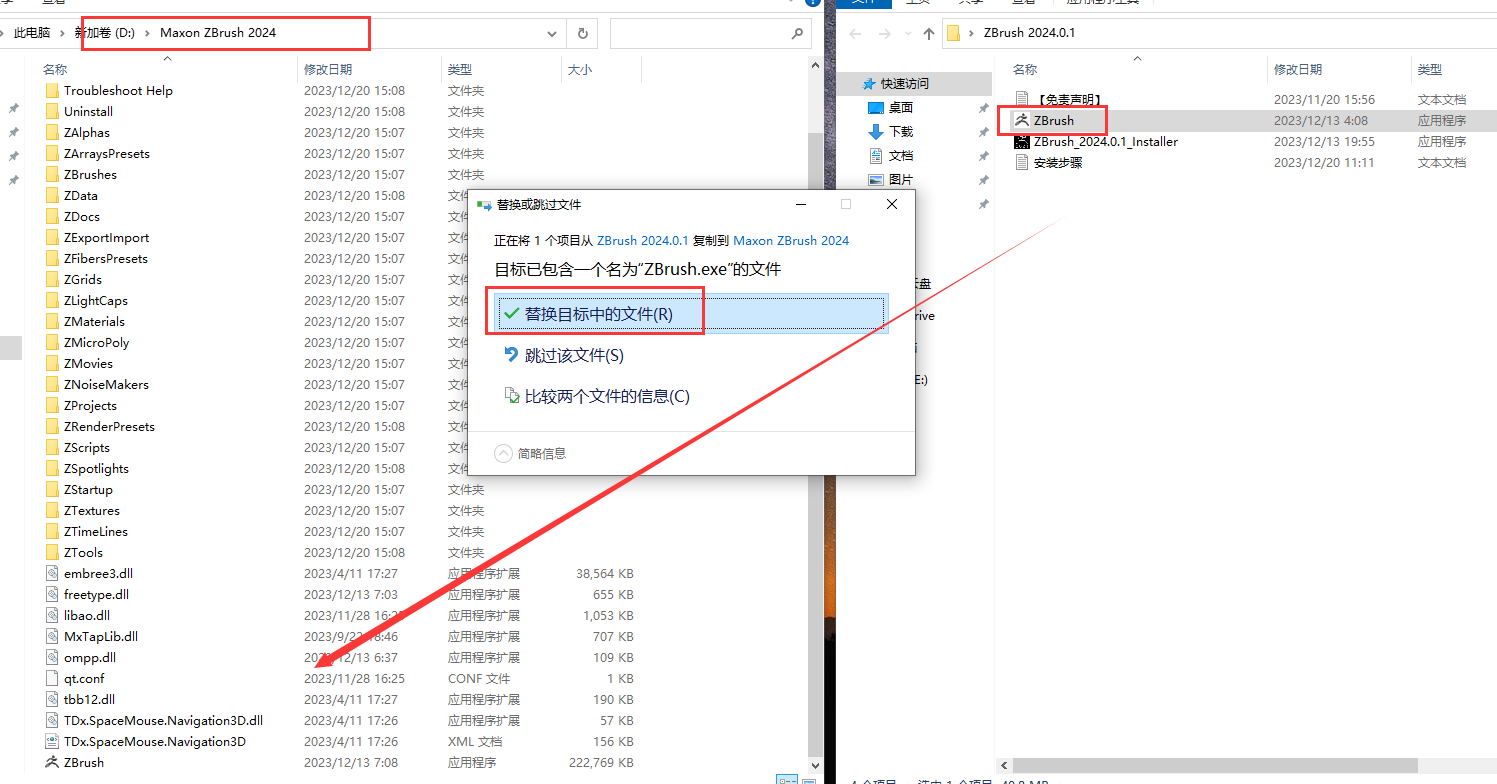
Task: Click the ZBrush_2024.0.1_Installer file icon
Action: [x=1022, y=141]
